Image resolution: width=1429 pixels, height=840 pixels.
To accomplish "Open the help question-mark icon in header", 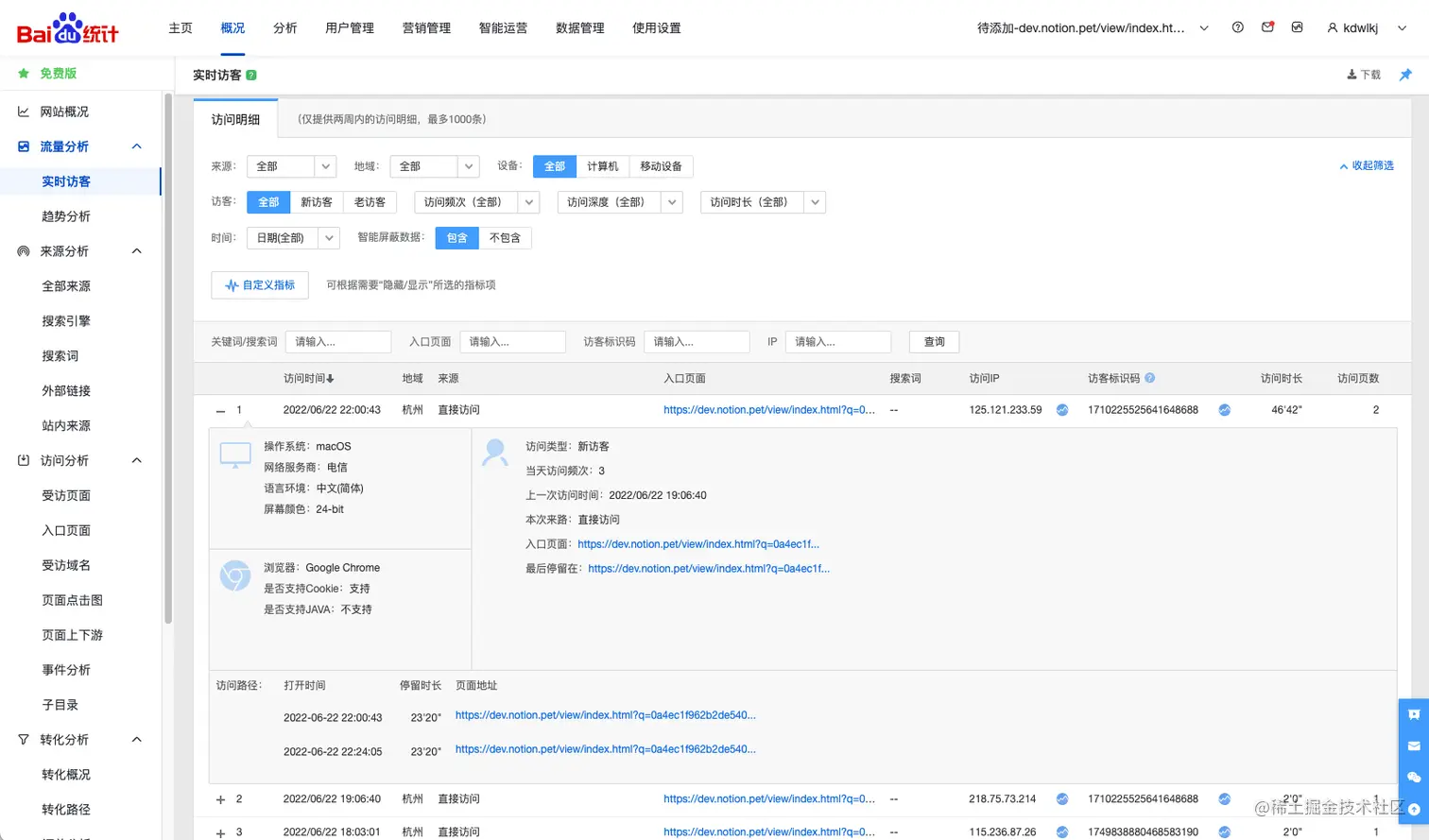I will [x=1238, y=27].
